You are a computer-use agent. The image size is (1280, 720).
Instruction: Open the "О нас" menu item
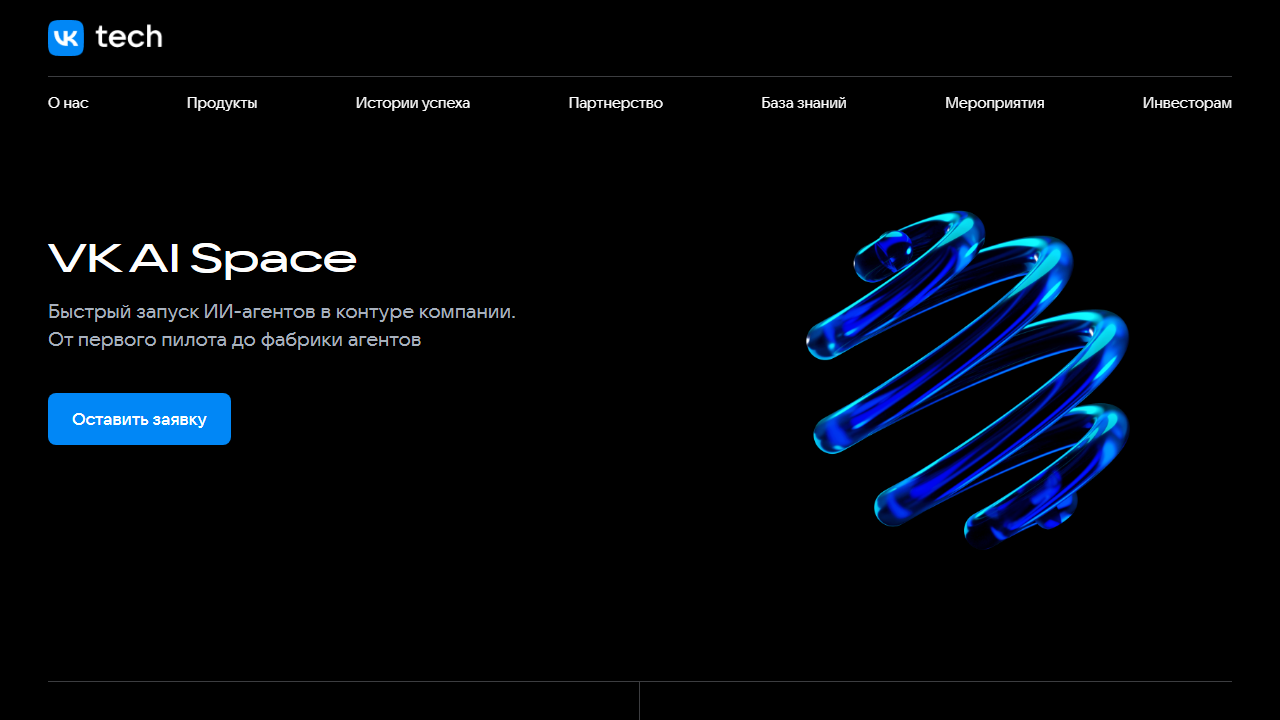tap(68, 103)
